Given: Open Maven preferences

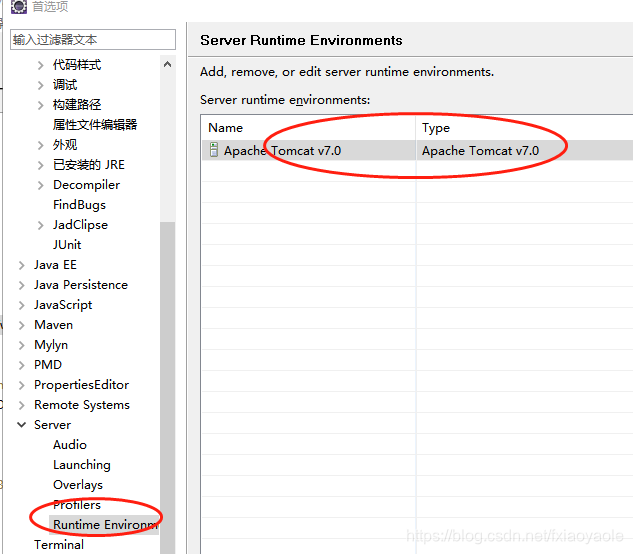Looking at the screenshot, I should (x=53, y=325).
